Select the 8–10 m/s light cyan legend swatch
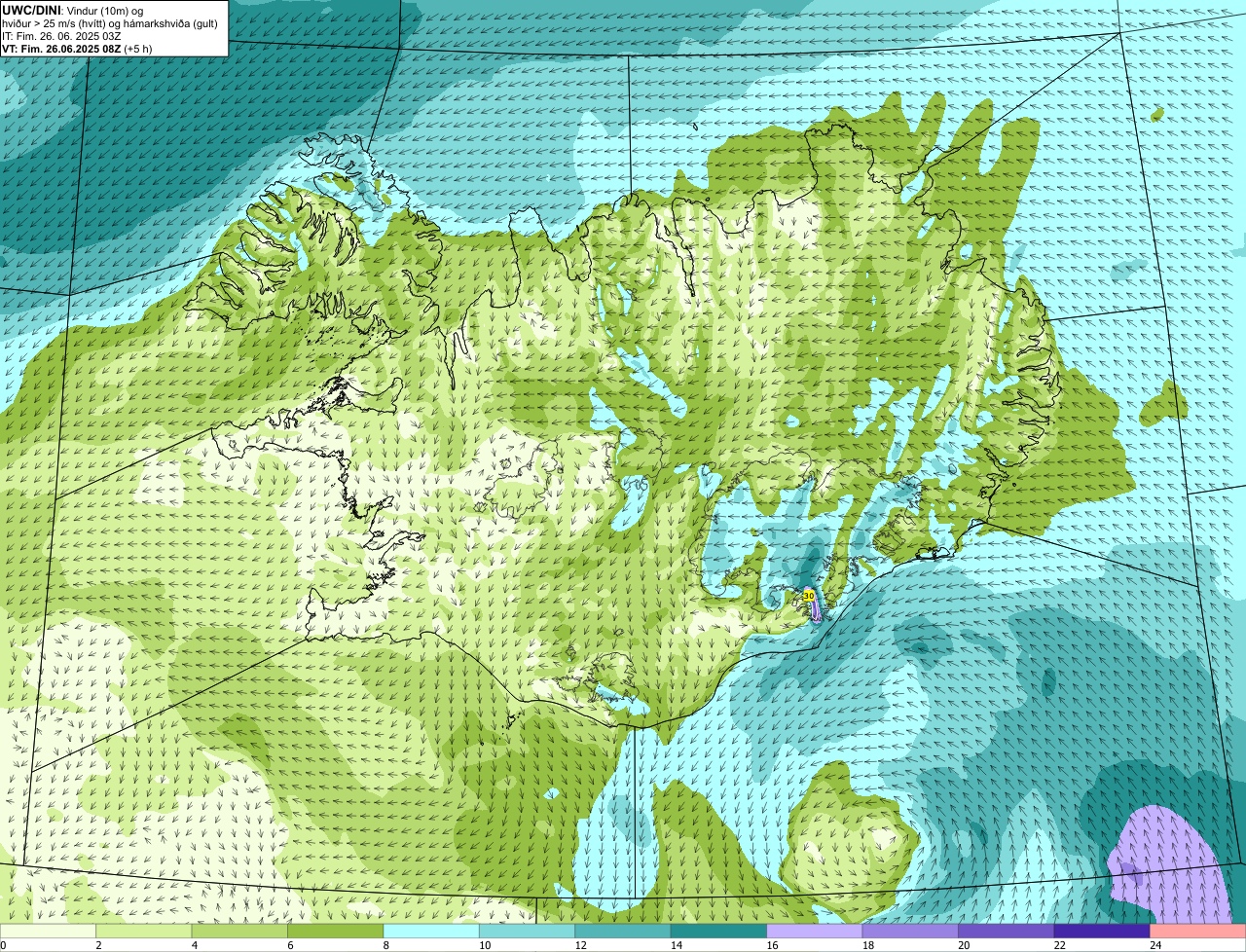This screenshot has height=952, width=1246. click(431, 932)
